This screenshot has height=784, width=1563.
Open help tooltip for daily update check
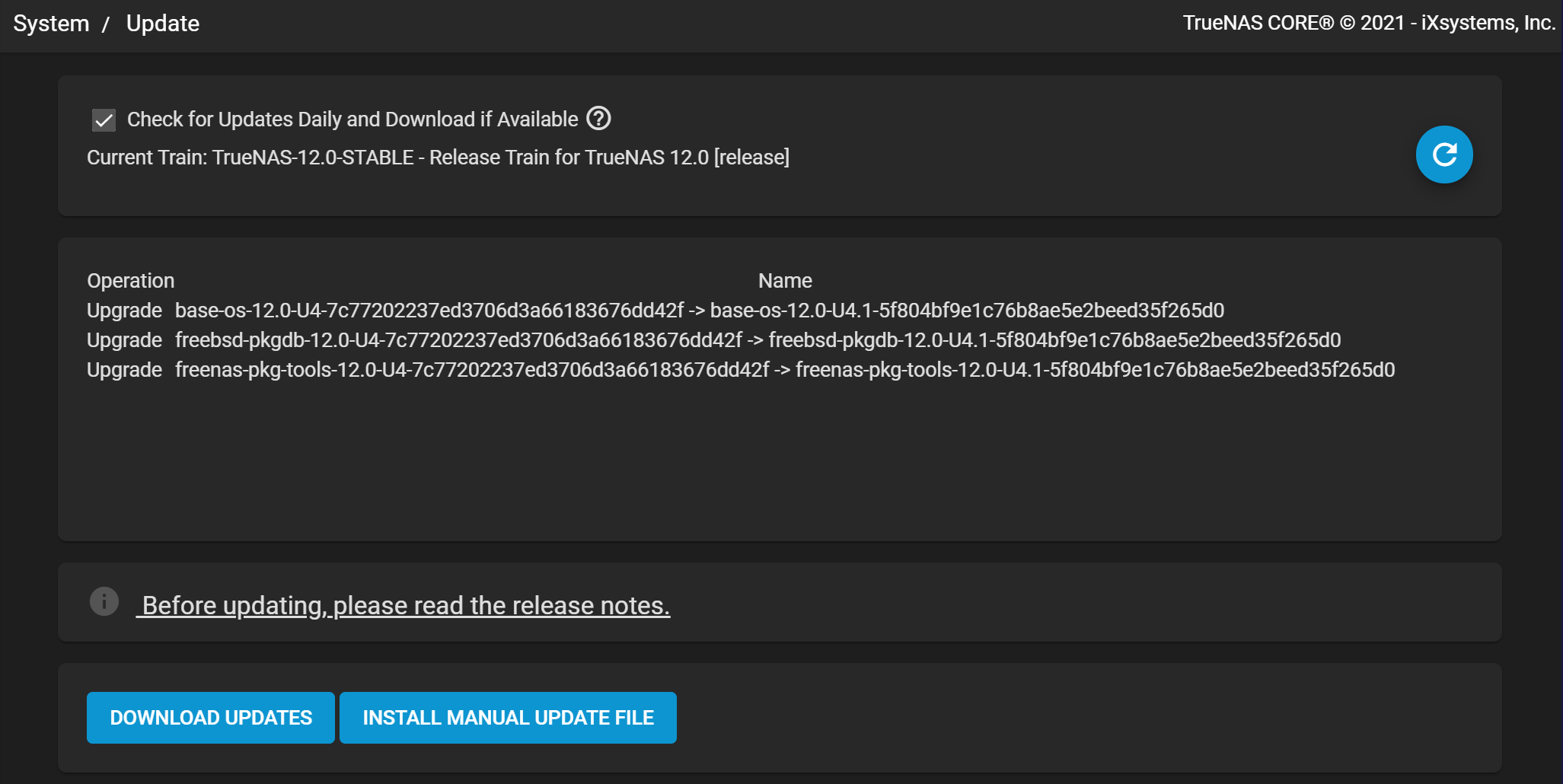pyautogui.click(x=599, y=119)
